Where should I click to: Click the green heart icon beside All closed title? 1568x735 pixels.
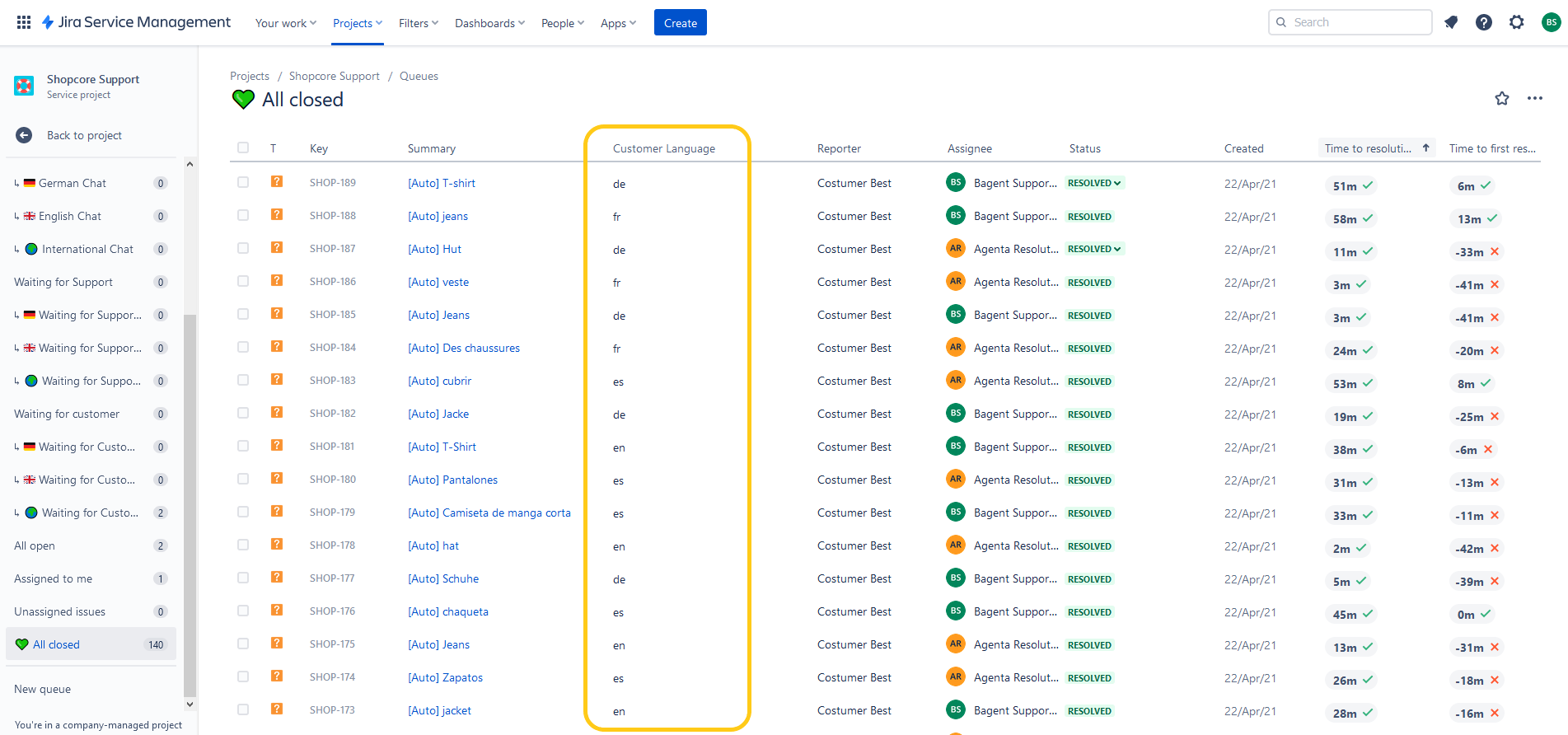243,100
